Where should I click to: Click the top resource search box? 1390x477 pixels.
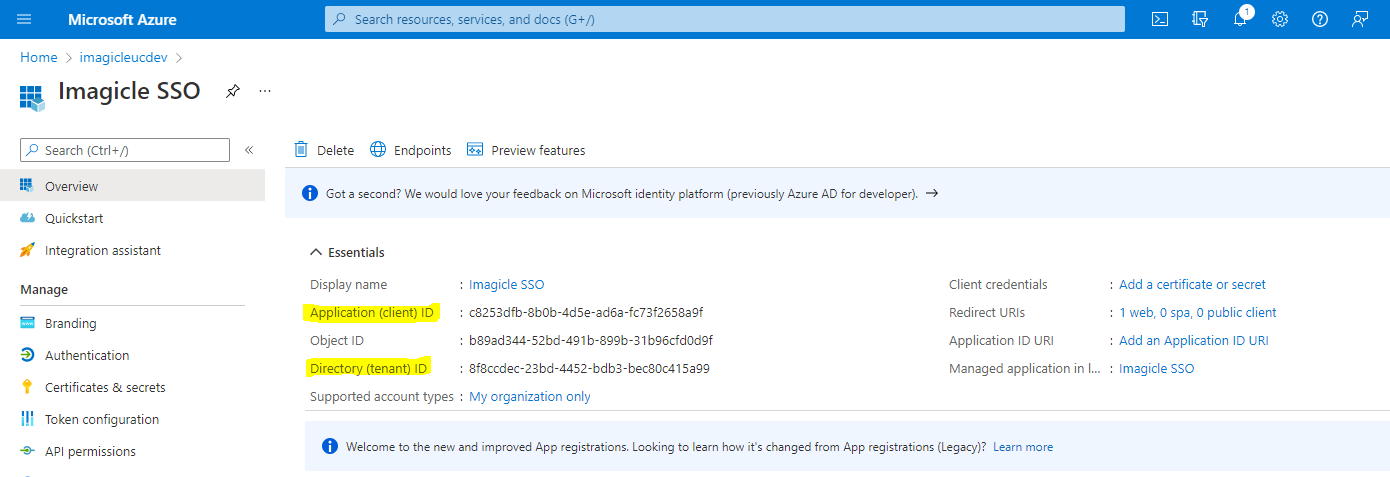[724, 19]
